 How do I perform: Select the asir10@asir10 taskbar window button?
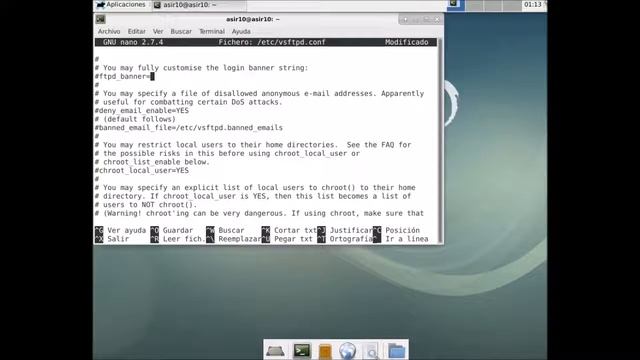[199, 5]
